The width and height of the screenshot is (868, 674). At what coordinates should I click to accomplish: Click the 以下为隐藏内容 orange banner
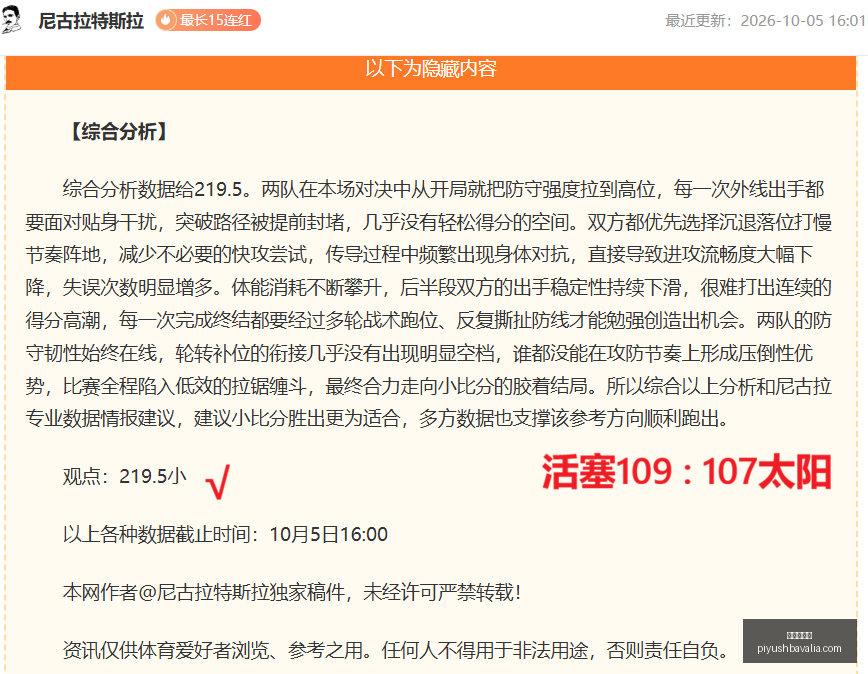[x=431, y=71]
